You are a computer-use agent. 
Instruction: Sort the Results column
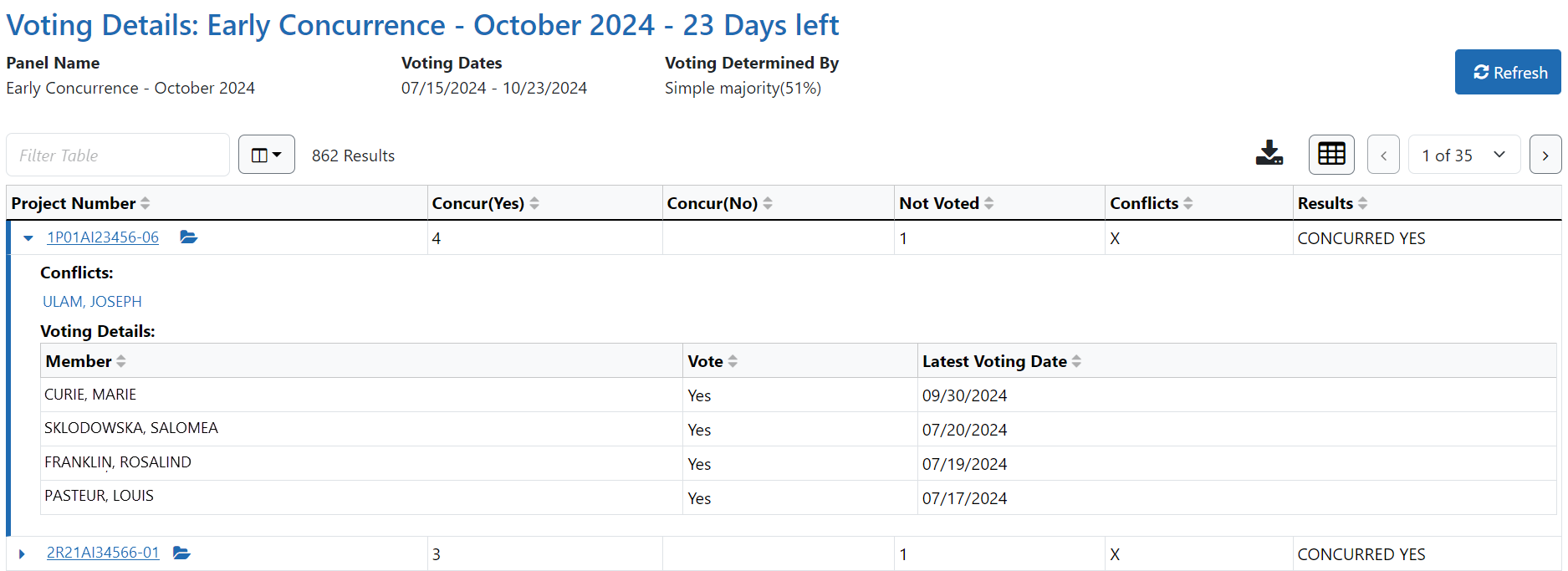click(1363, 203)
